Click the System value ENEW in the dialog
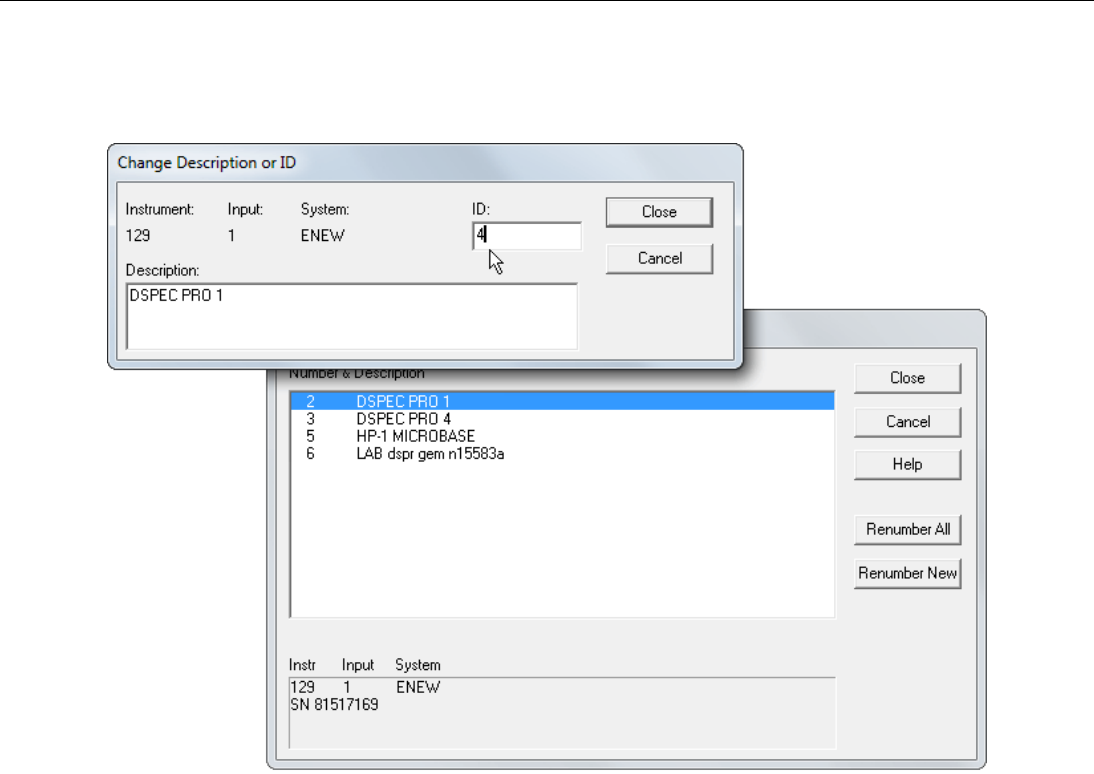This screenshot has height=774, width=1094. point(322,236)
